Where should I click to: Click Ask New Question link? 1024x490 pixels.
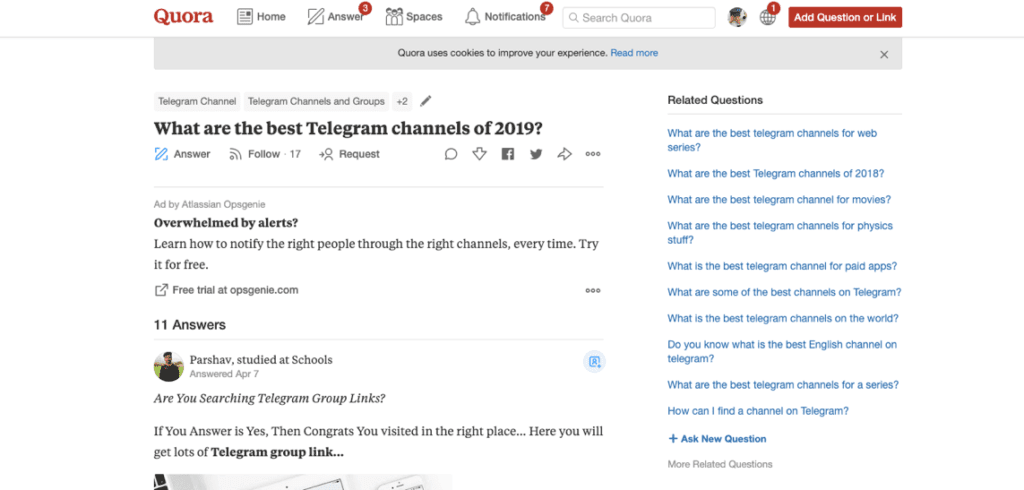click(x=717, y=439)
